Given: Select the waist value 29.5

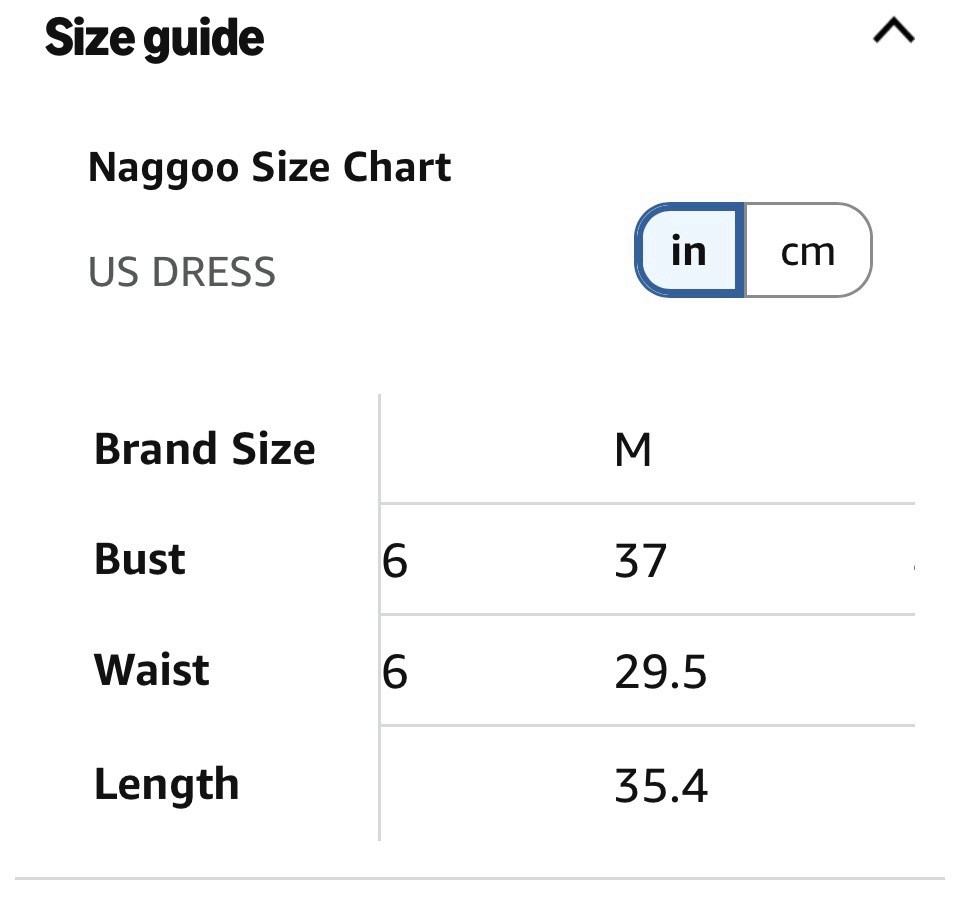Looking at the screenshot, I should [660, 672].
